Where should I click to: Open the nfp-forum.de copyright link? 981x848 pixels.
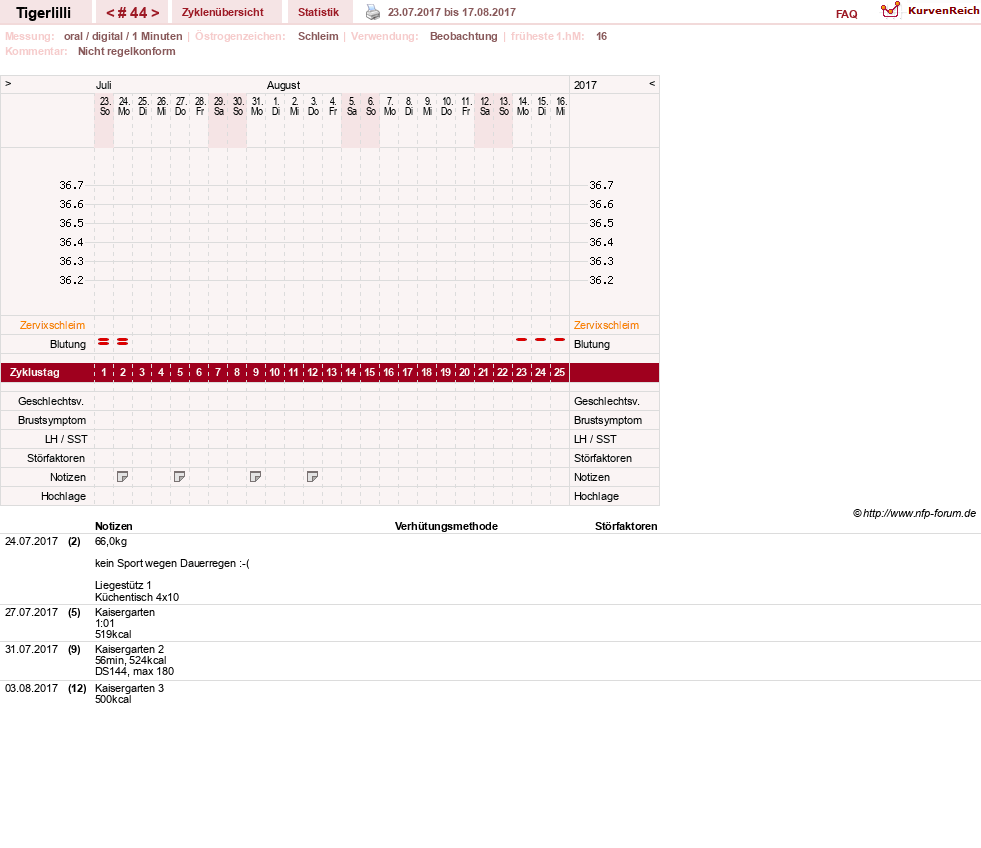click(915, 513)
